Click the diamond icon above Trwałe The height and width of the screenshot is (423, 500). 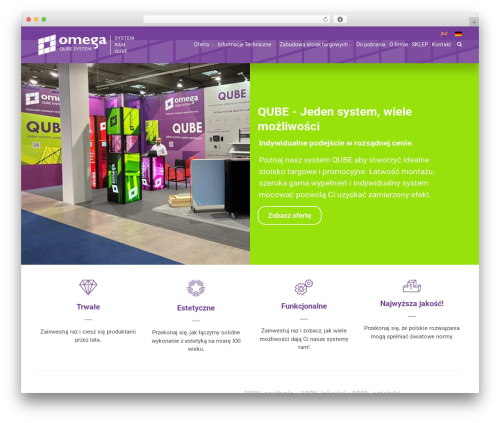88,287
